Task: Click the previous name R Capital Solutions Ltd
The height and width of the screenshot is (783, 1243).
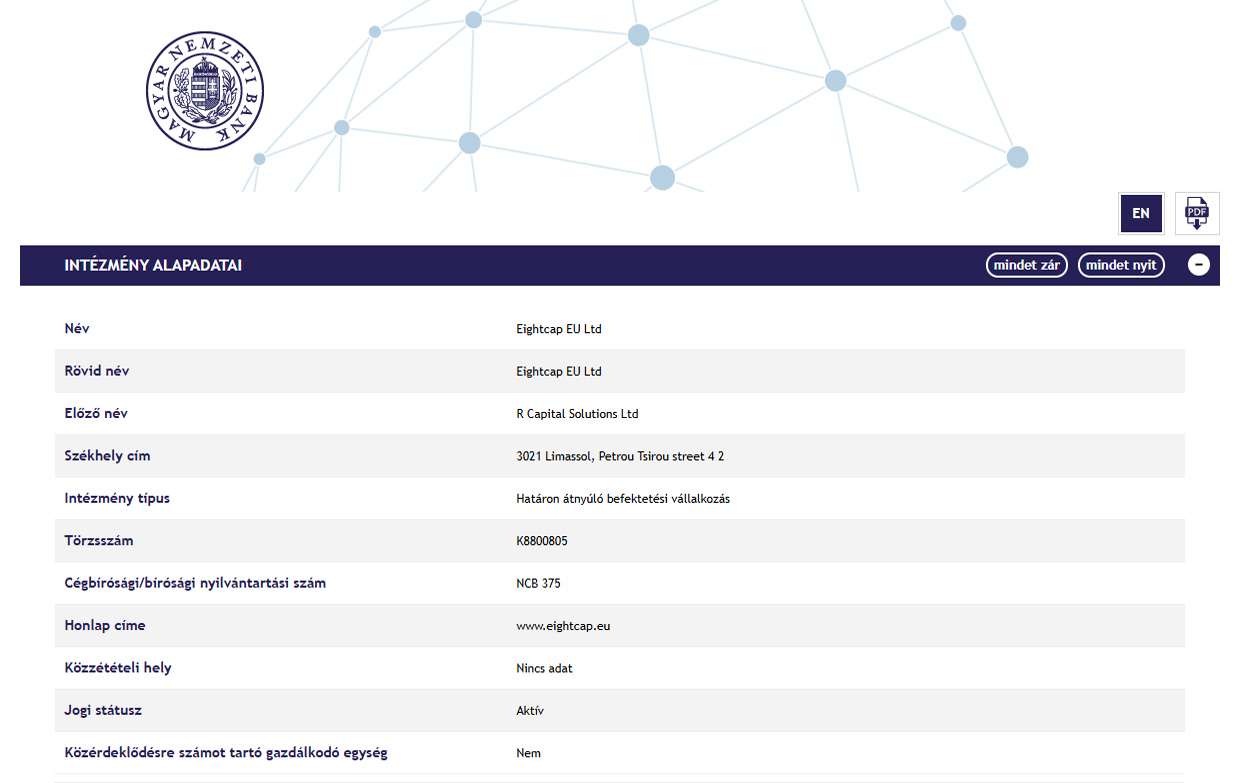Action: [577, 414]
